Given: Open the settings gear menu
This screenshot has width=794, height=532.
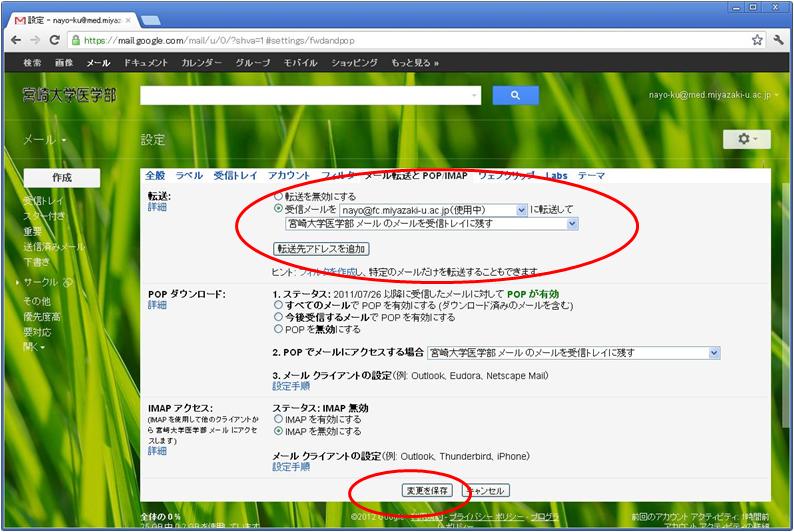Looking at the screenshot, I should (747, 140).
